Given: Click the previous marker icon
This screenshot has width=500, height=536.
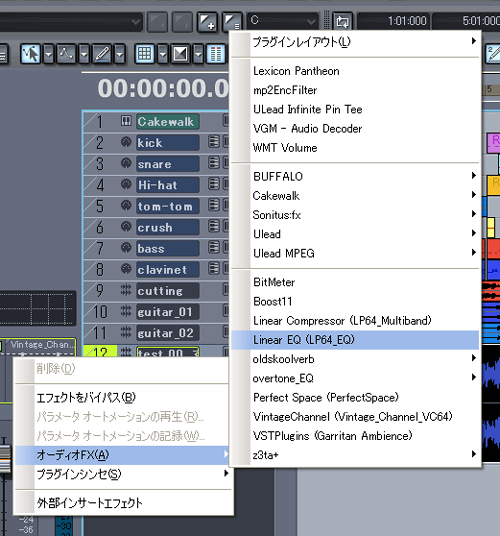Looking at the screenshot, I should (157, 22).
